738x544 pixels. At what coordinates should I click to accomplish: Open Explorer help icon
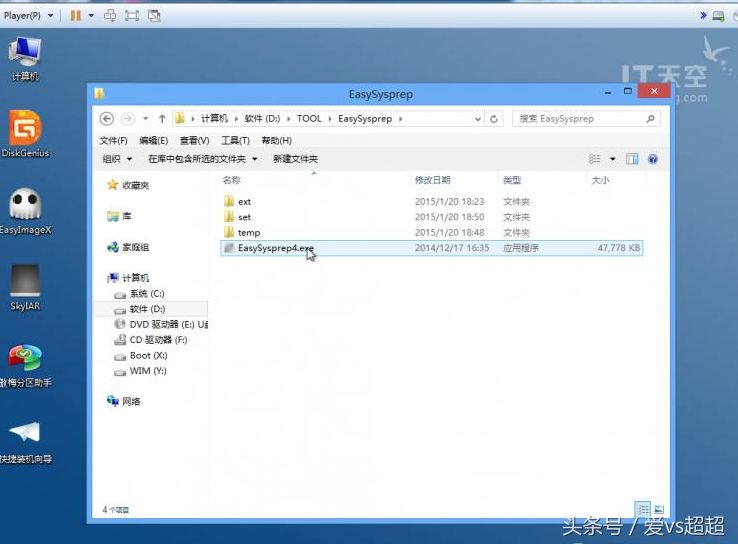pyautogui.click(x=653, y=159)
